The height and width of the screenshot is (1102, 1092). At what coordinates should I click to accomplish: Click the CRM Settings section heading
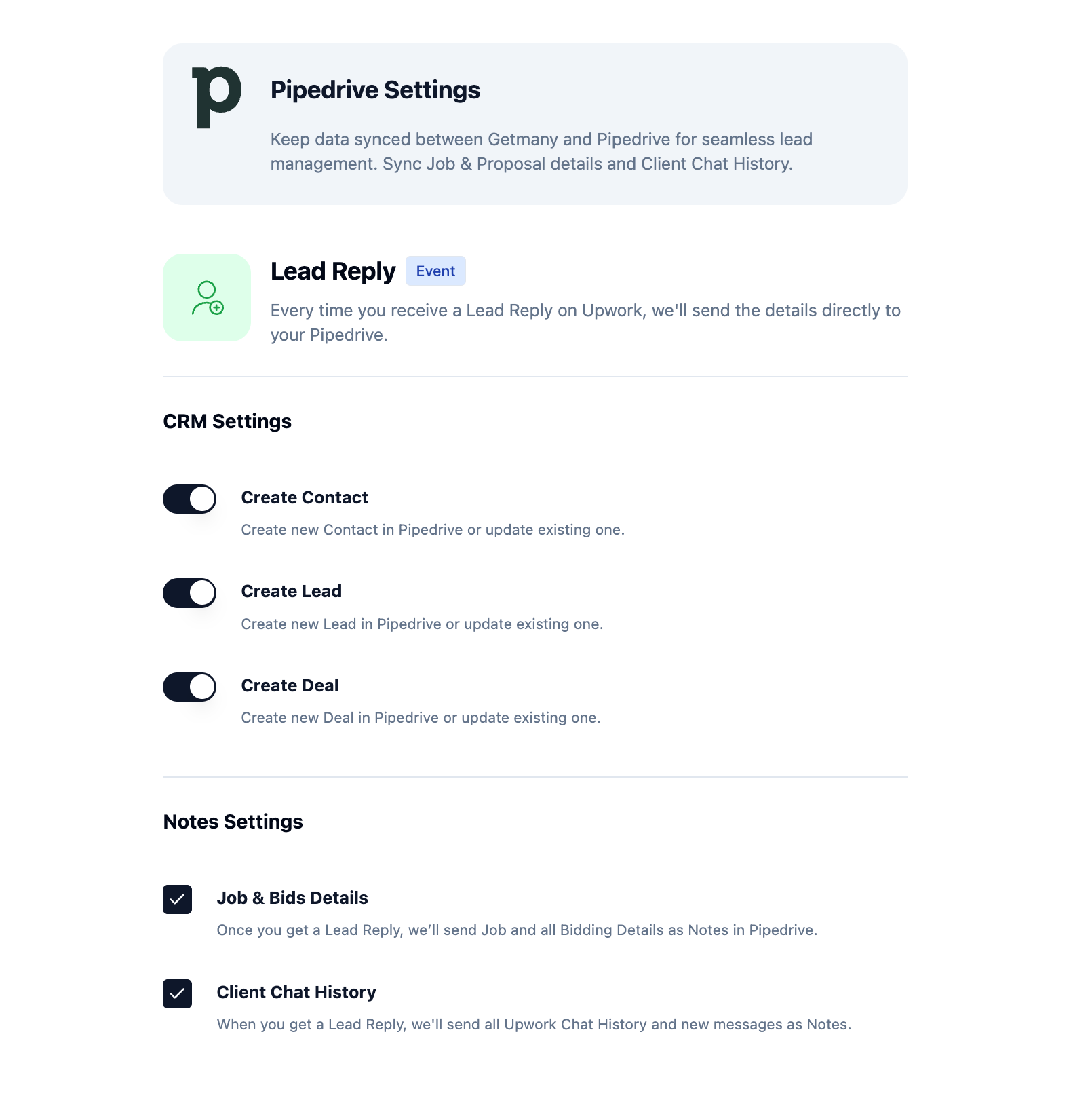227,421
